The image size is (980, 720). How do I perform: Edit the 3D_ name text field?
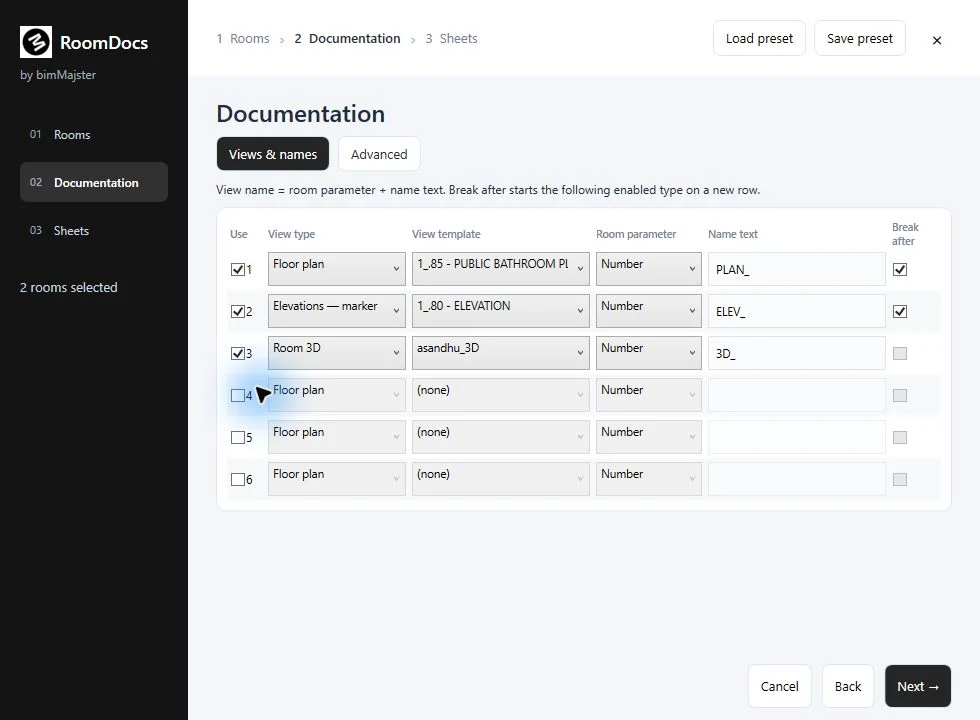click(x=796, y=353)
